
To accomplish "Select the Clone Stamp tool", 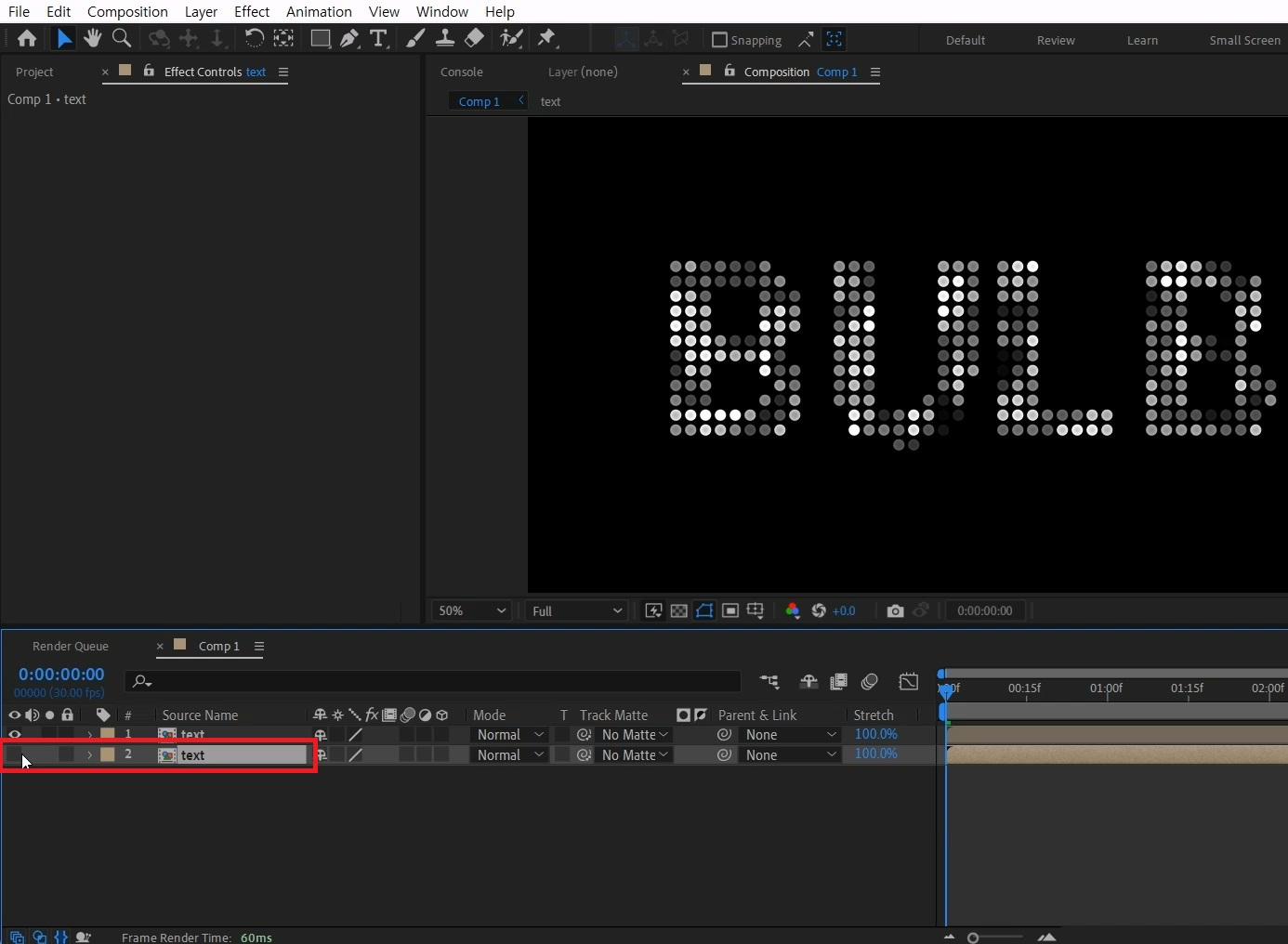I will [x=445, y=38].
